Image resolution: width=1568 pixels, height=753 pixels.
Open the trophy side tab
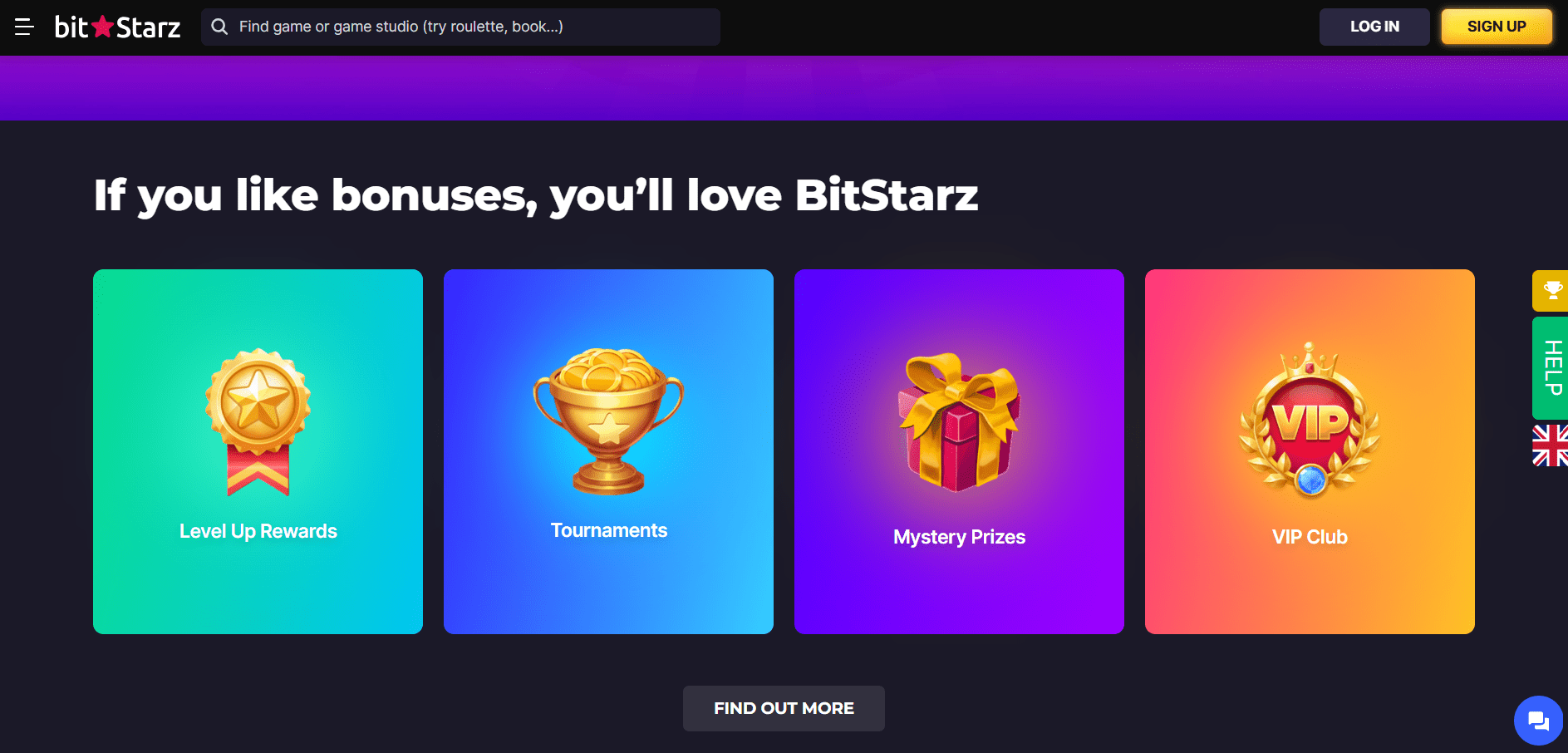(1551, 291)
